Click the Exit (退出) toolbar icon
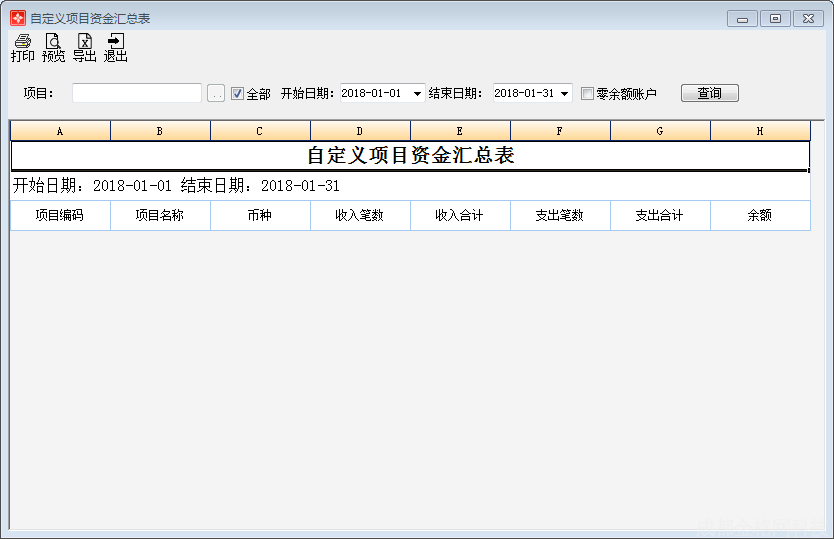The width and height of the screenshot is (834, 539). click(x=115, y=47)
